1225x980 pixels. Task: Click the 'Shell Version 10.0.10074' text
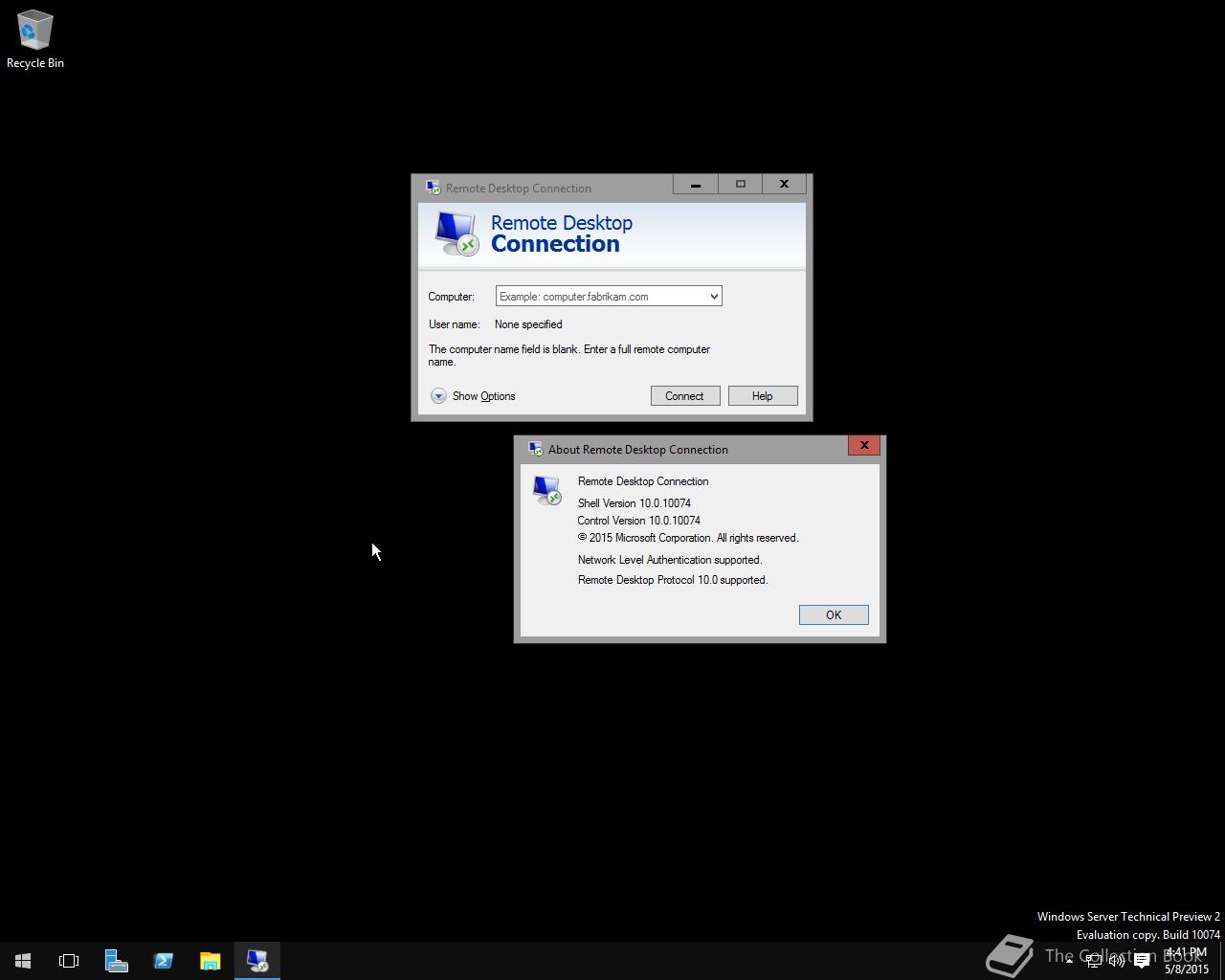click(635, 503)
